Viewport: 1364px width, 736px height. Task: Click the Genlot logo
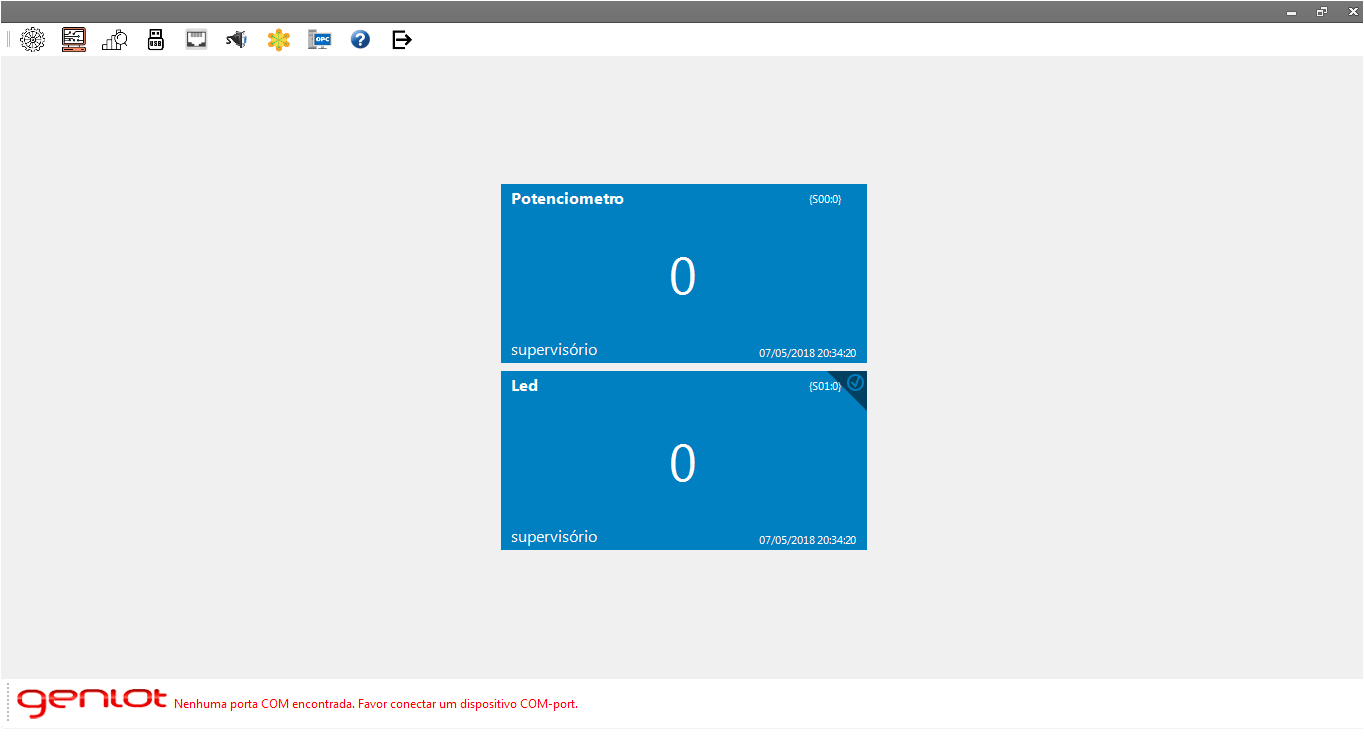pyautogui.click(x=92, y=701)
